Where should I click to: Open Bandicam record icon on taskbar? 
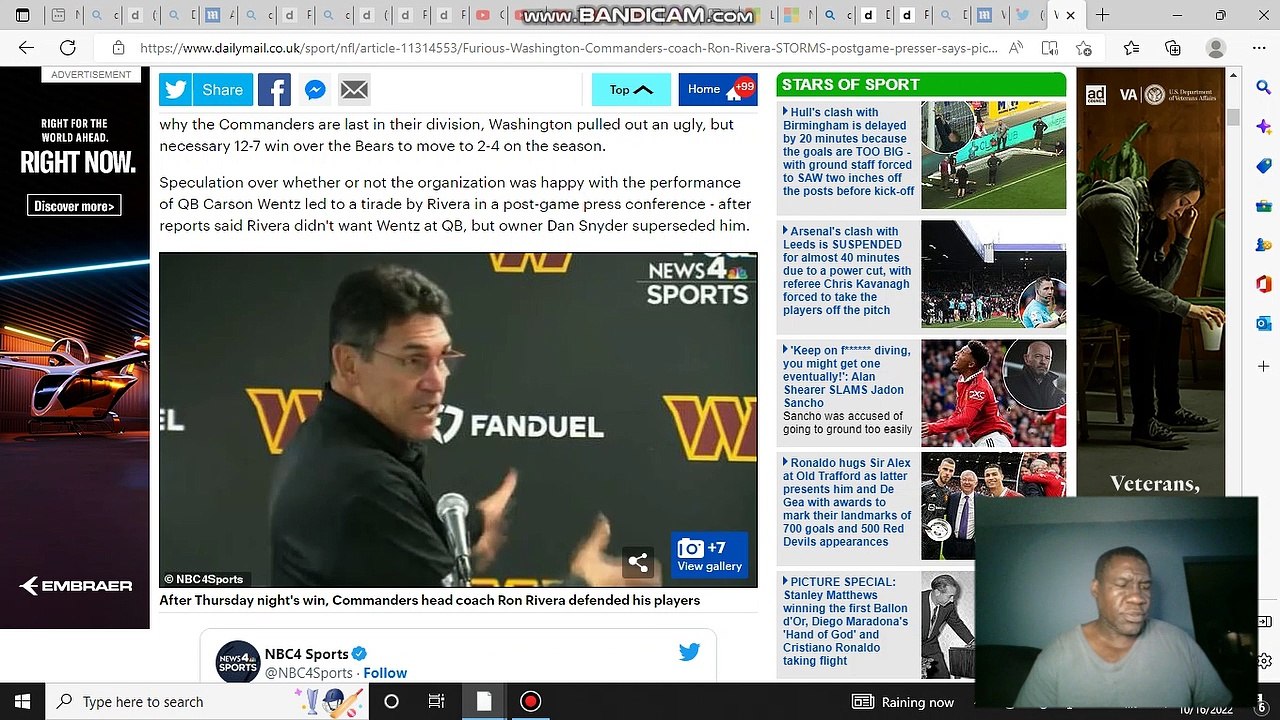[x=530, y=702]
